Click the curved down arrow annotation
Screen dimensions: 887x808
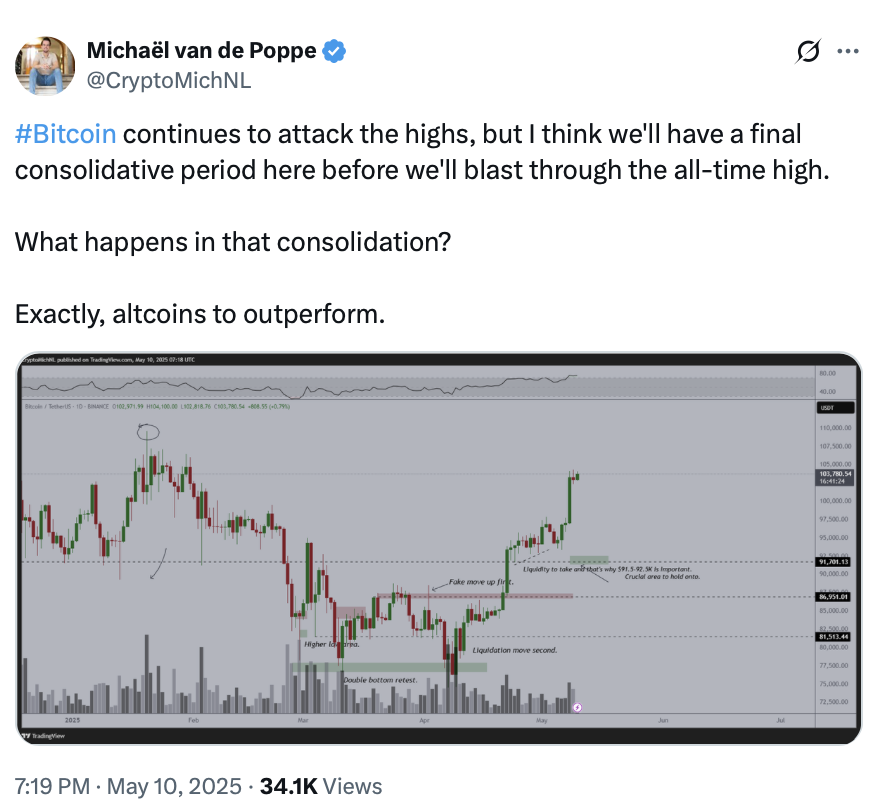[158, 563]
